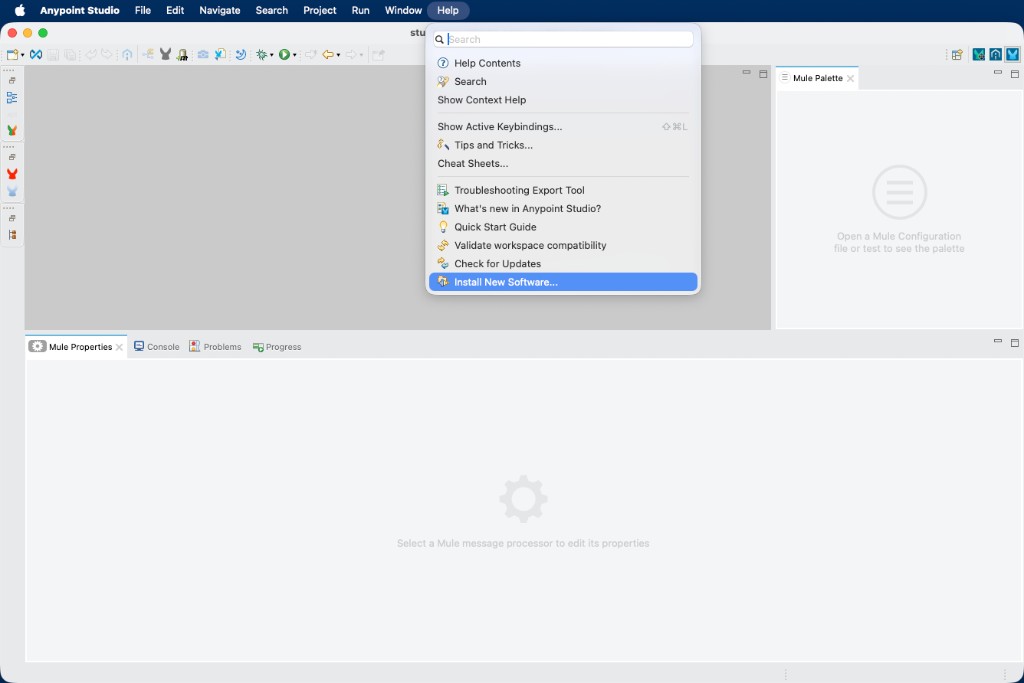Viewport: 1024px width, 683px height.
Task: Open the Navigate menu
Action: [x=219, y=10]
